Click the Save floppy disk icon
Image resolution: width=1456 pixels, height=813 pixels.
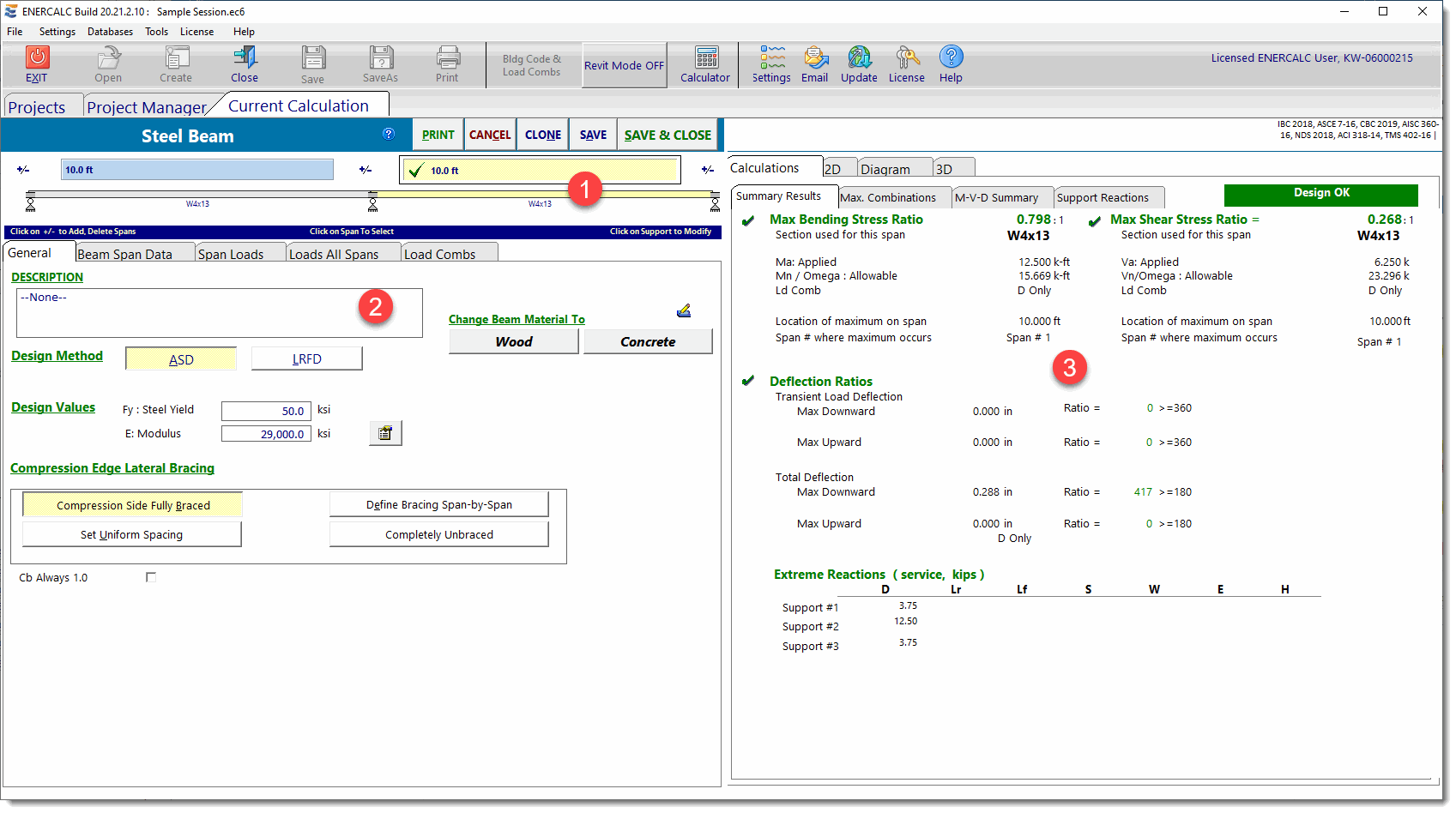tap(313, 57)
